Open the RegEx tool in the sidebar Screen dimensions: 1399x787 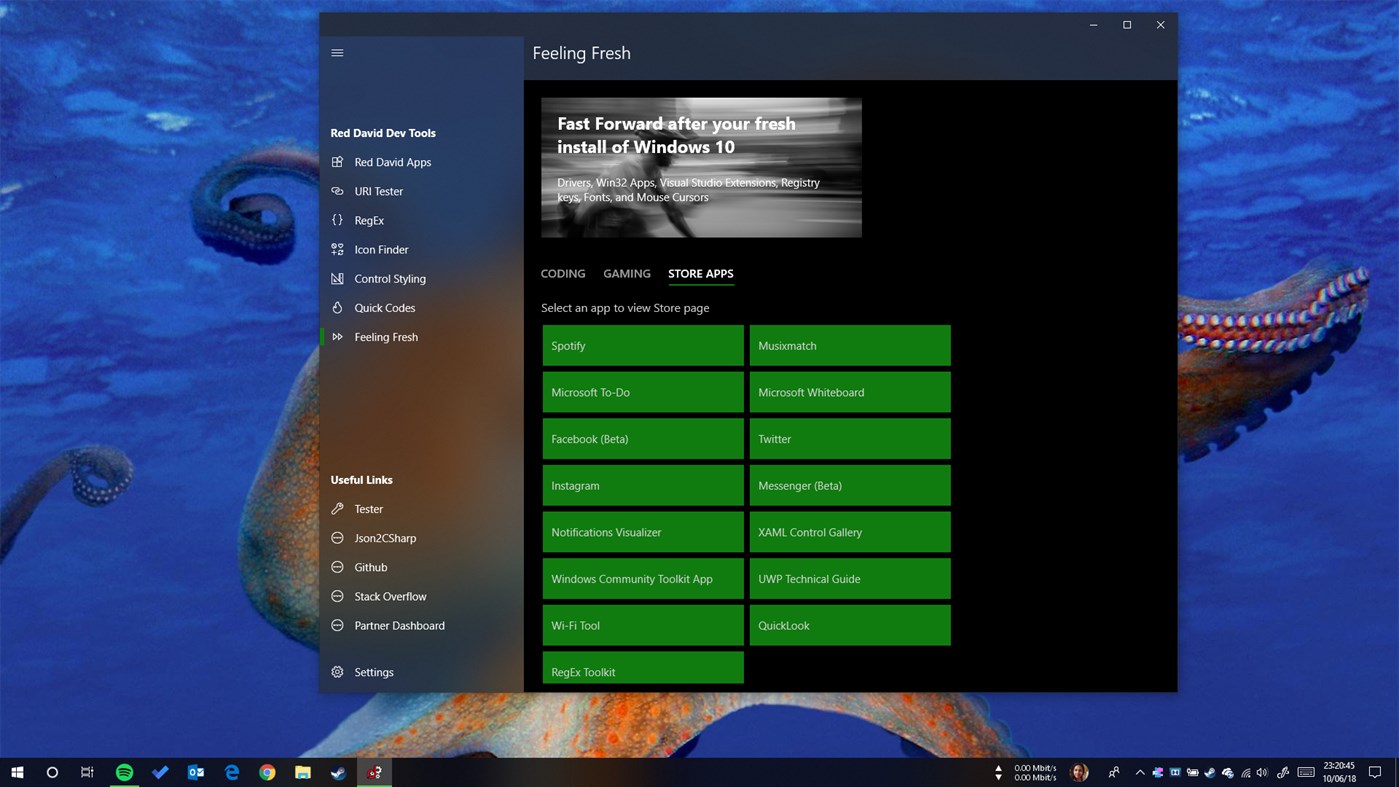tap(421, 220)
